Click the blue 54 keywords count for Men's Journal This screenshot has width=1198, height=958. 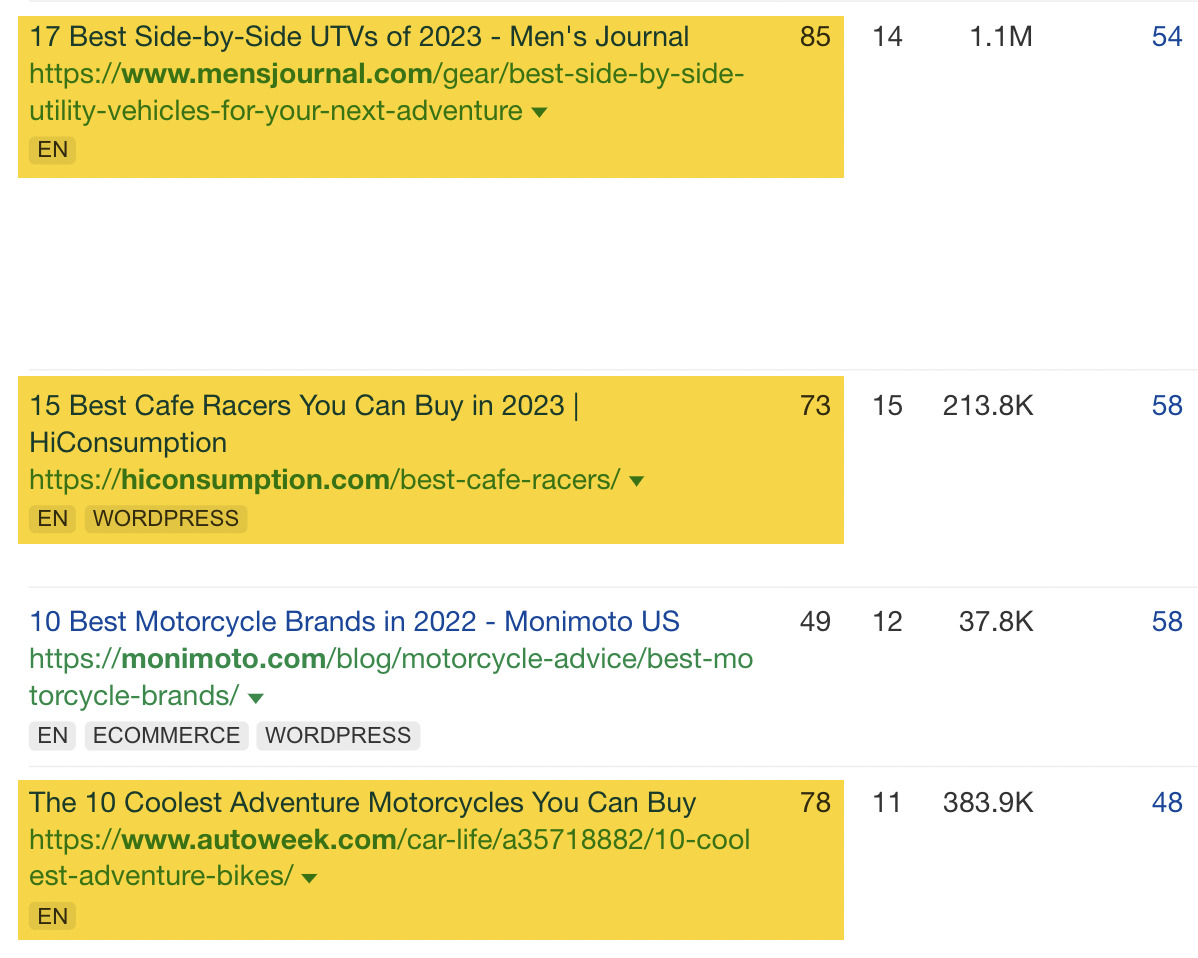coord(1167,37)
